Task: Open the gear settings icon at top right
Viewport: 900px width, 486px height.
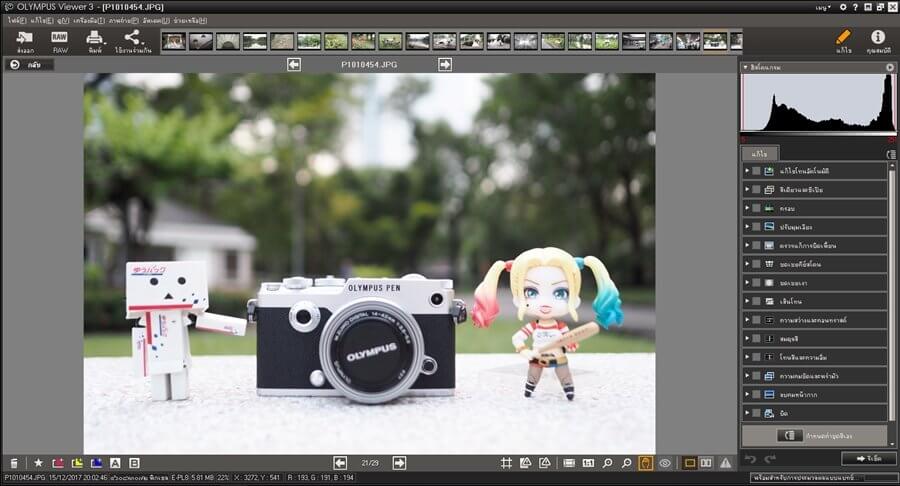Action: tap(843, 7)
